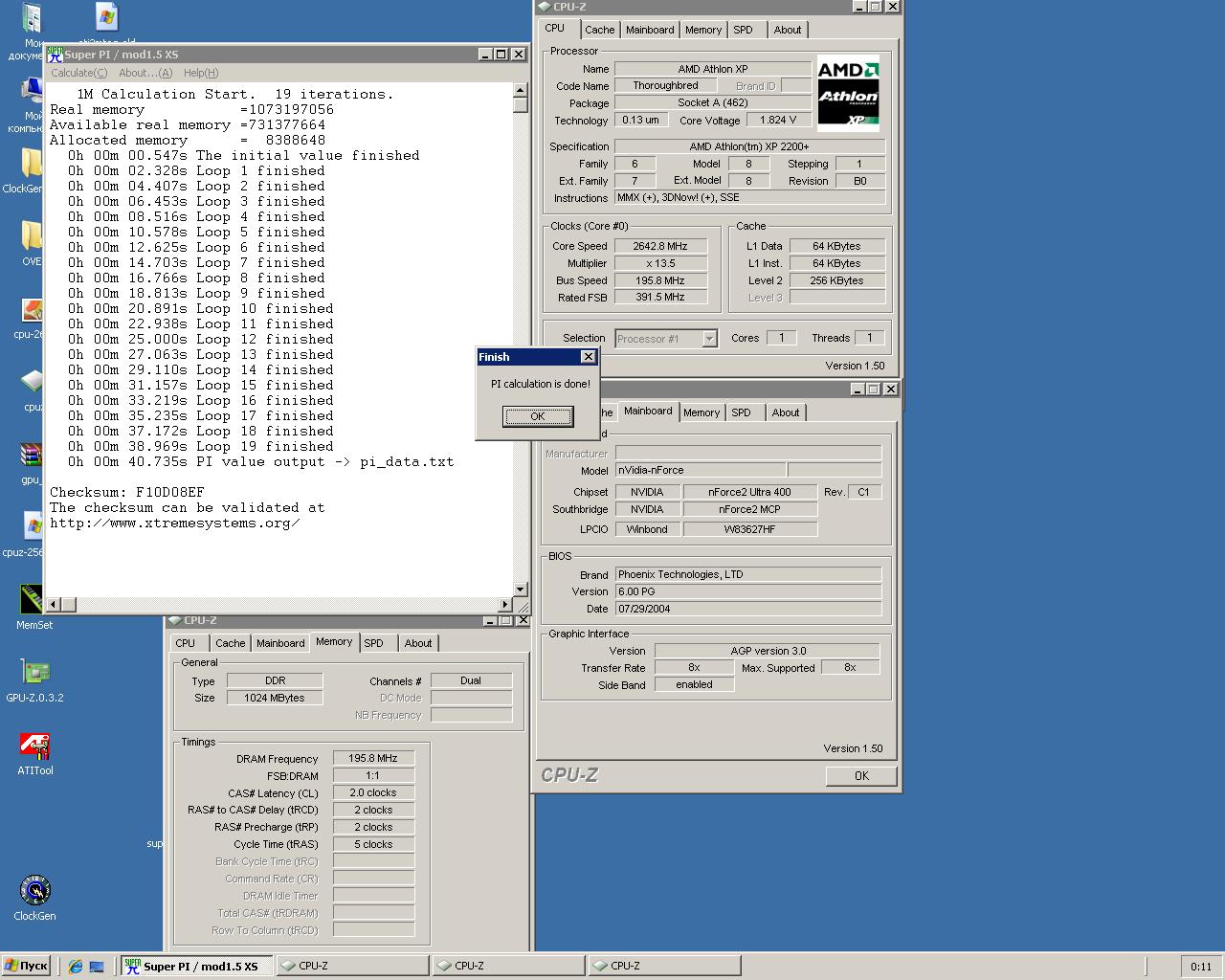The height and width of the screenshot is (980, 1225).
Task: Click Cycle Time value '5 clocks'
Action: click(373, 844)
